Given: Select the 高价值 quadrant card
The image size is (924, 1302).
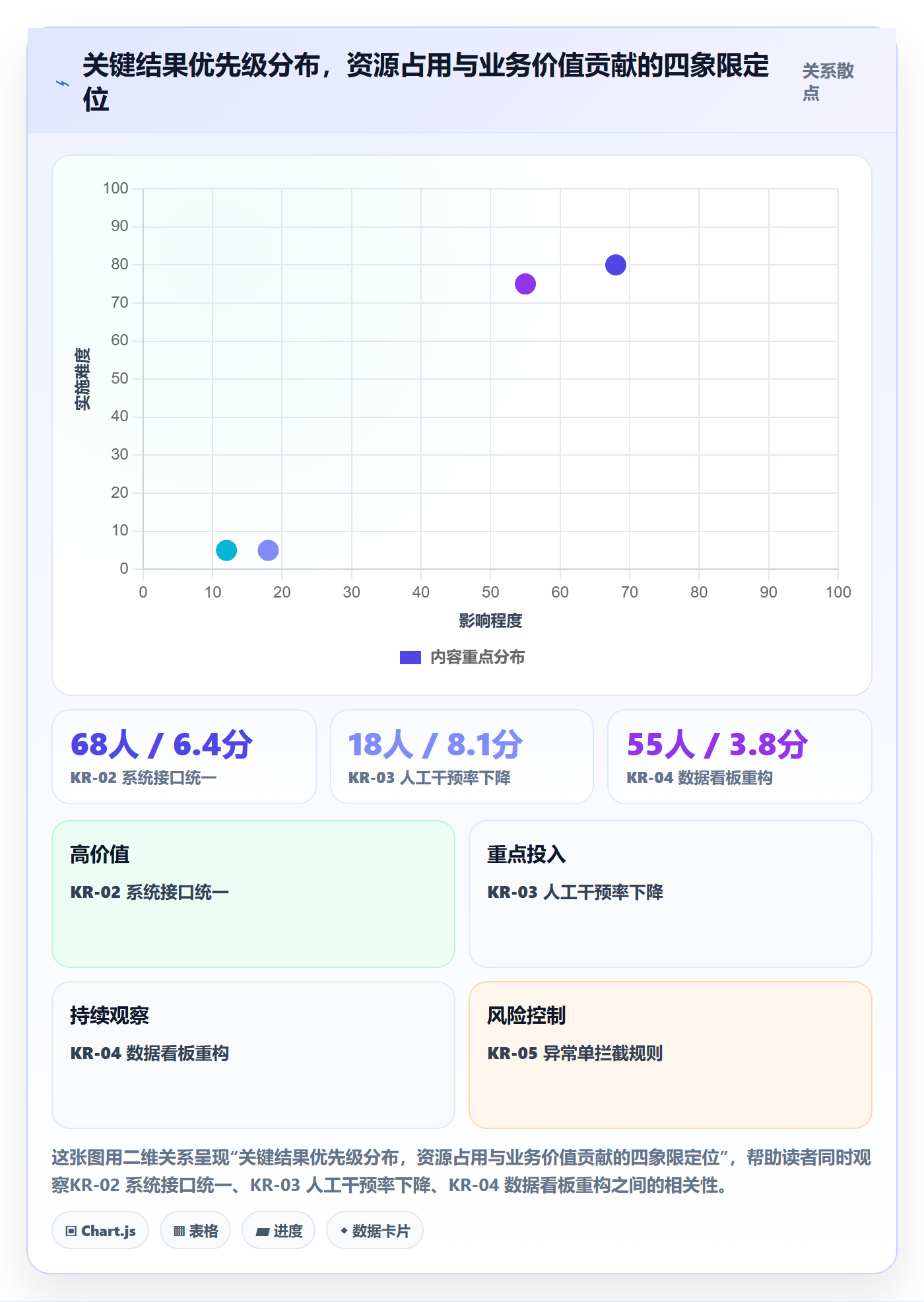Looking at the screenshot, I should coord(253,894).
